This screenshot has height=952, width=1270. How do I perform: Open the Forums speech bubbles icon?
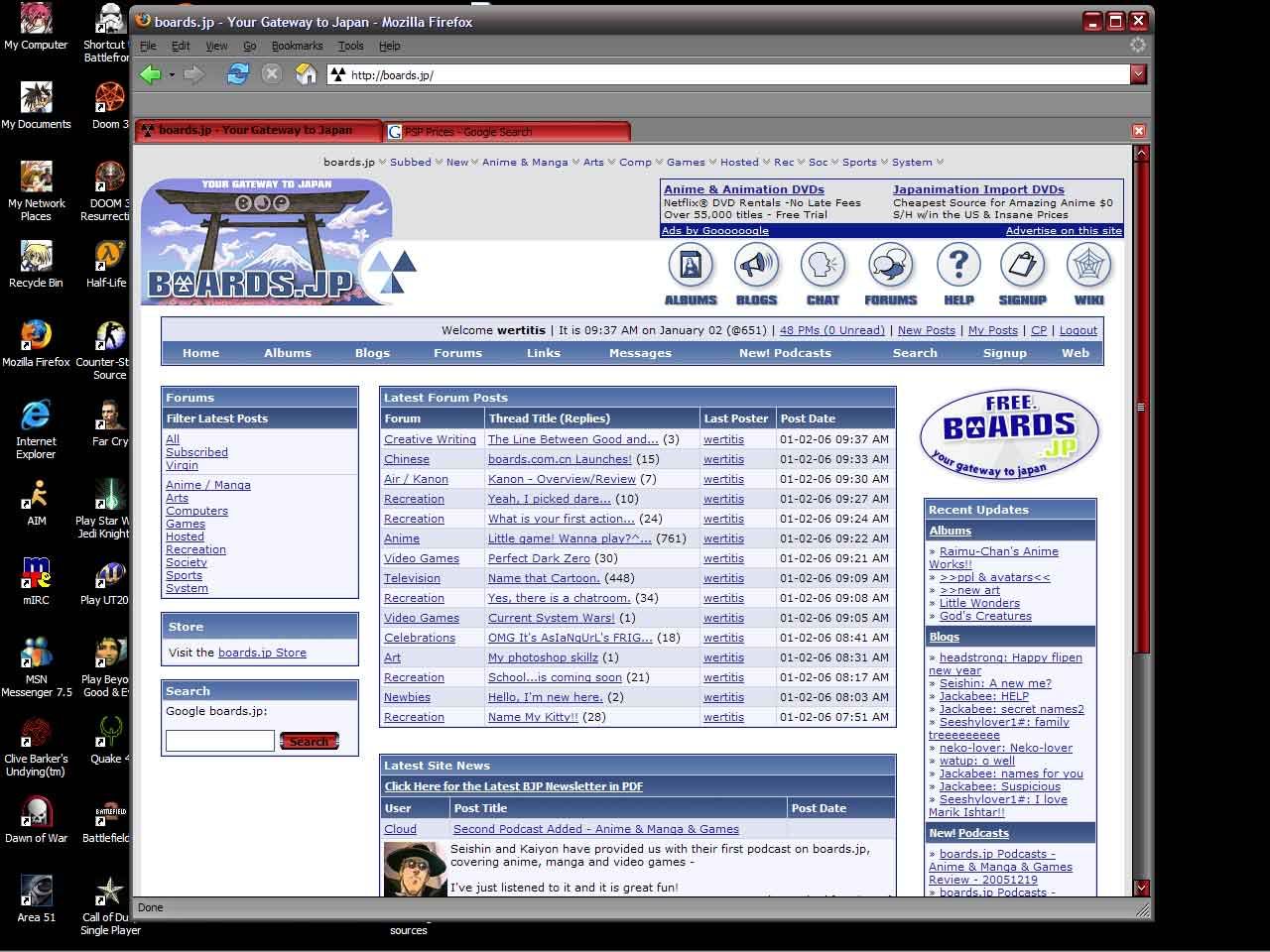(890, 274)
